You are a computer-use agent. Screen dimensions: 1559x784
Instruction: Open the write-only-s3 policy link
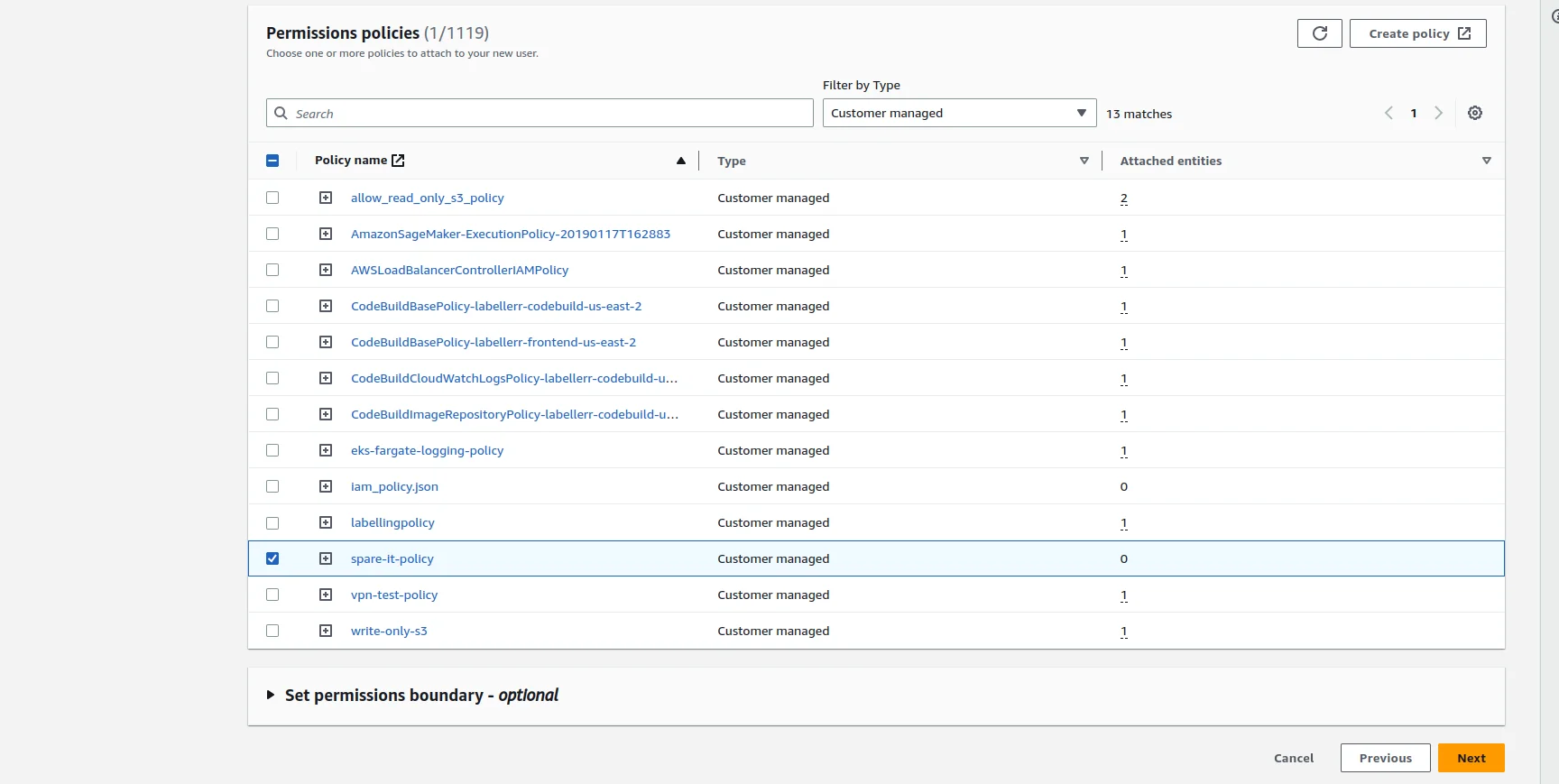point(389,631)
